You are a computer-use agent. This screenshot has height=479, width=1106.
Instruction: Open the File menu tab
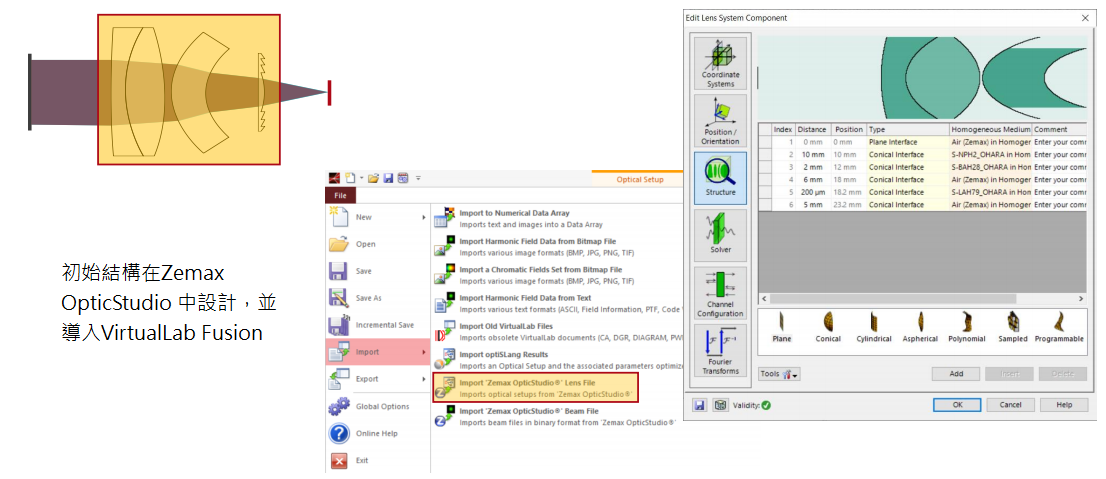pos(341,195)
